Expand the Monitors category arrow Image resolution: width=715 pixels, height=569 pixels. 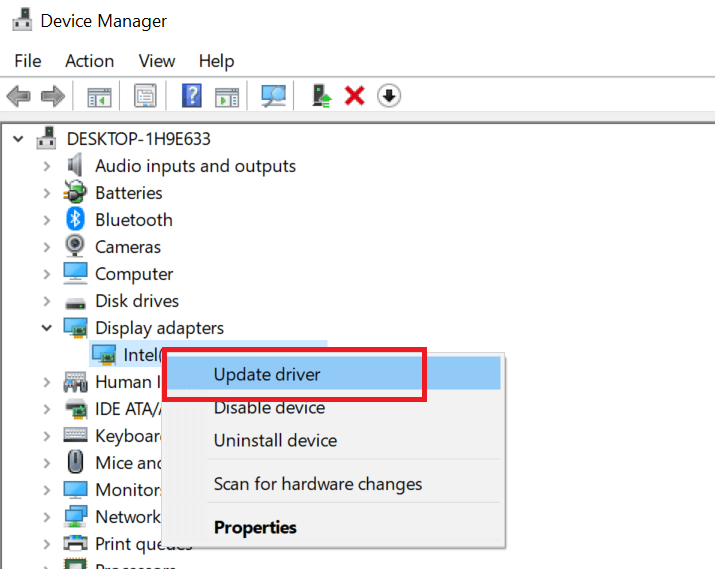tap(47, 490)
